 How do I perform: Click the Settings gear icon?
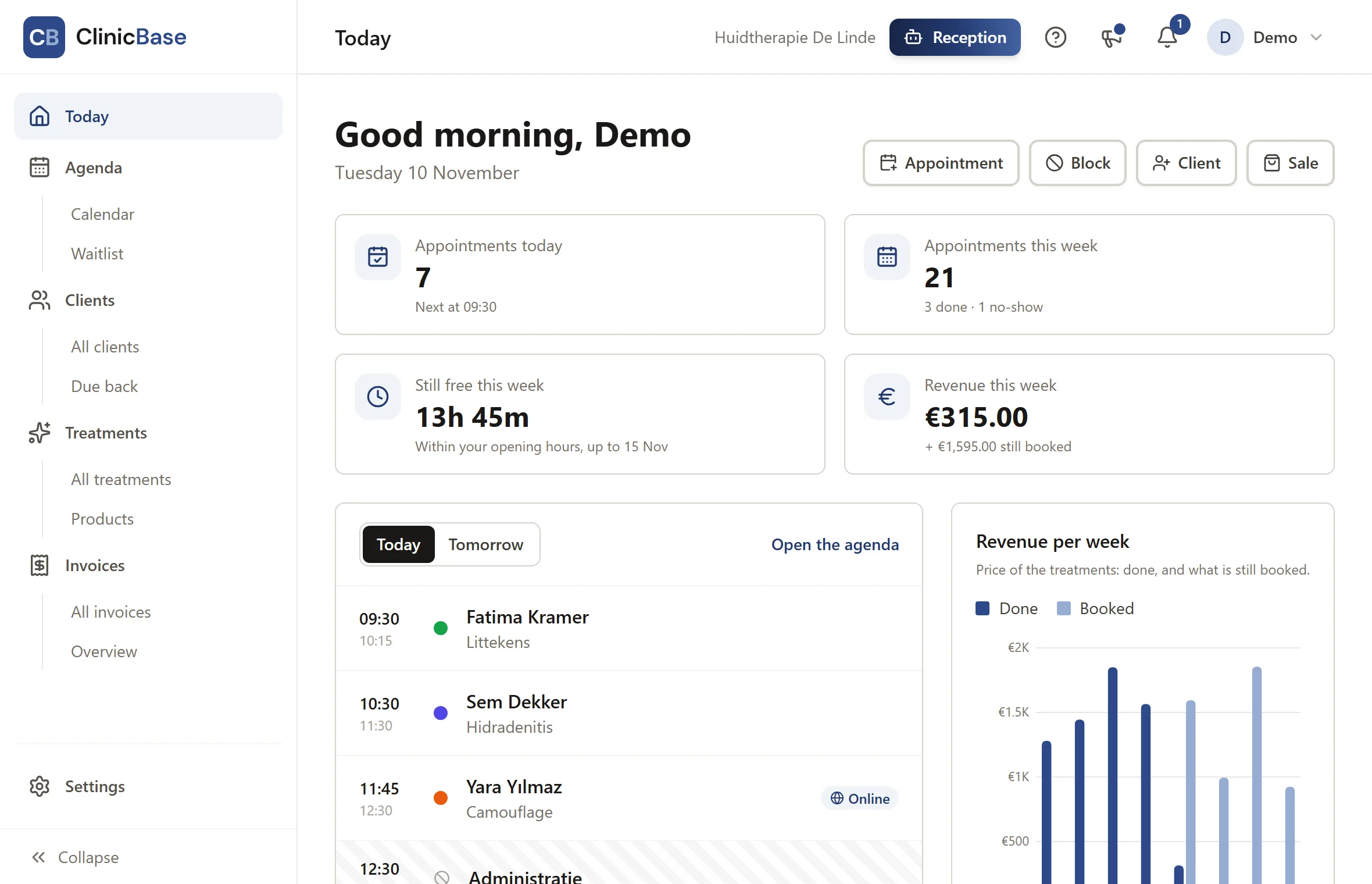[40, 786]
